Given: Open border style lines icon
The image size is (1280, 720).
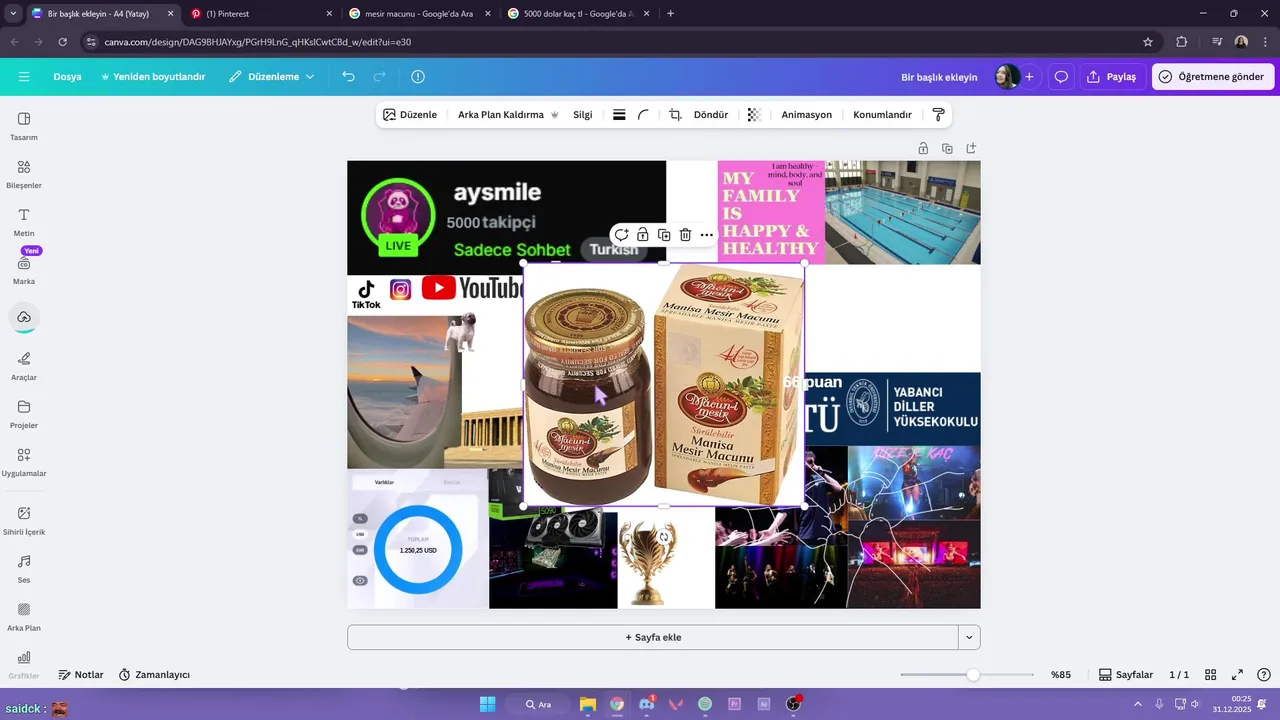Looking at the screenshot, I should pos(619,115).
